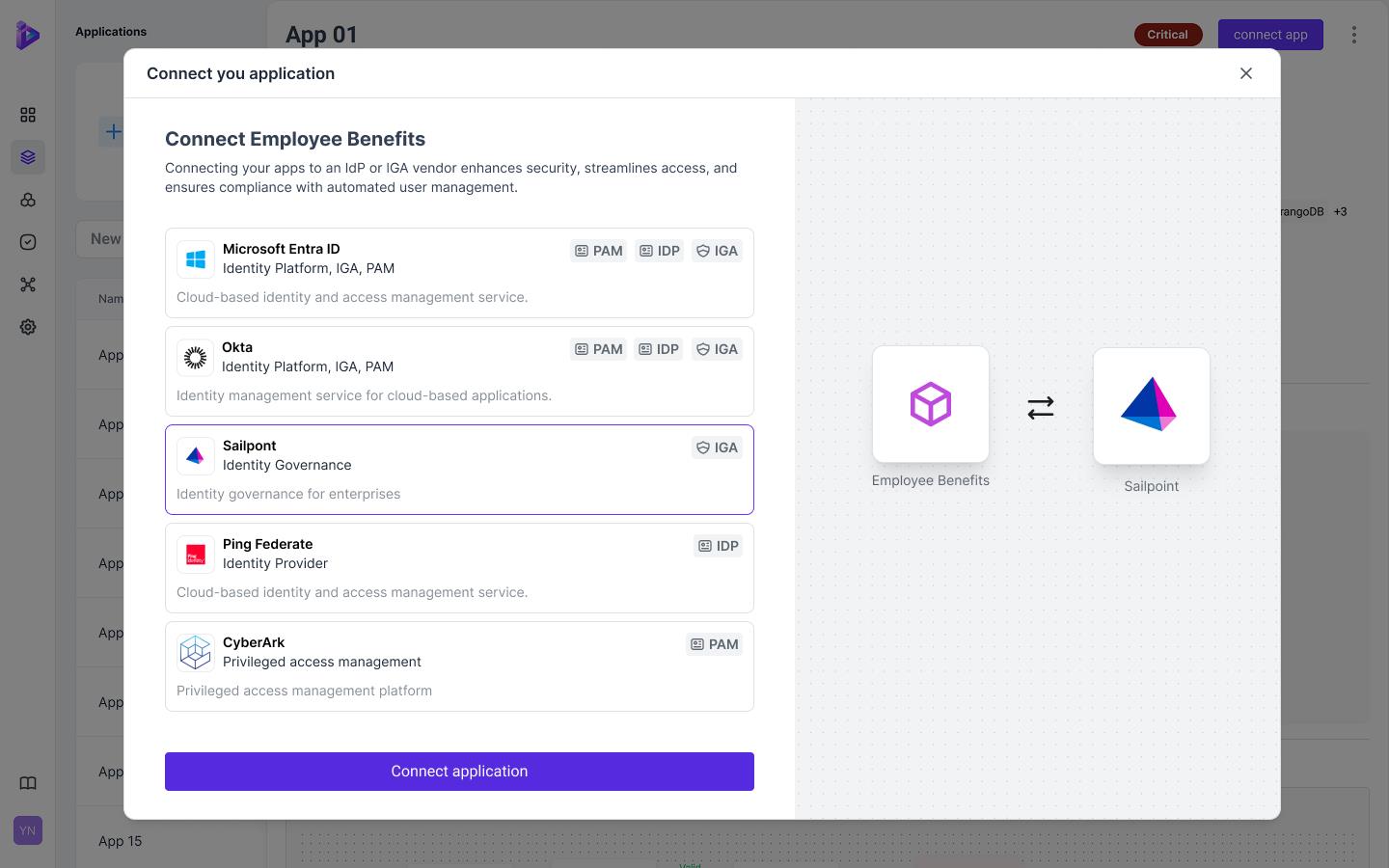
Task: Select the Sailpoint vendor option
Action: pyautogui.click(x=459, y=470)
